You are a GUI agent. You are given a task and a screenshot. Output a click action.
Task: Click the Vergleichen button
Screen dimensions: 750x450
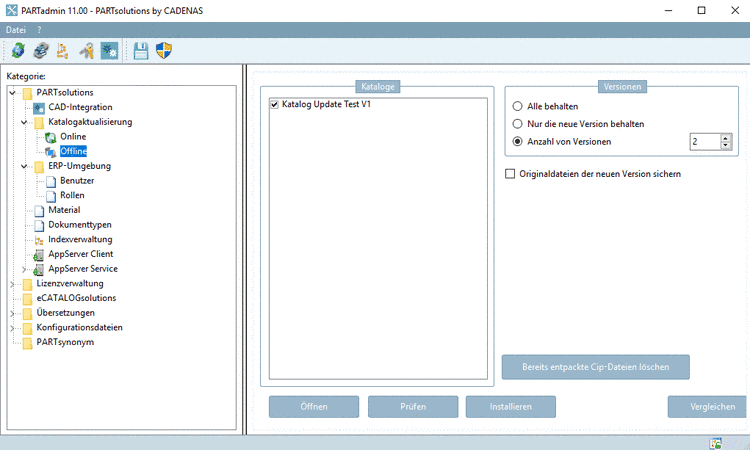pos(708,406)
